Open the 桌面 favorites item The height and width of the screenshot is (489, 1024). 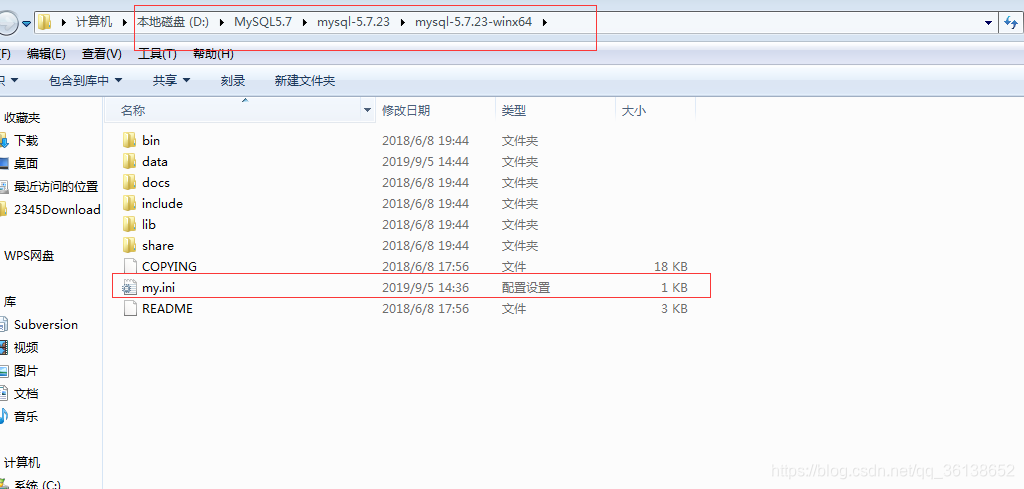tap(26, 164)
